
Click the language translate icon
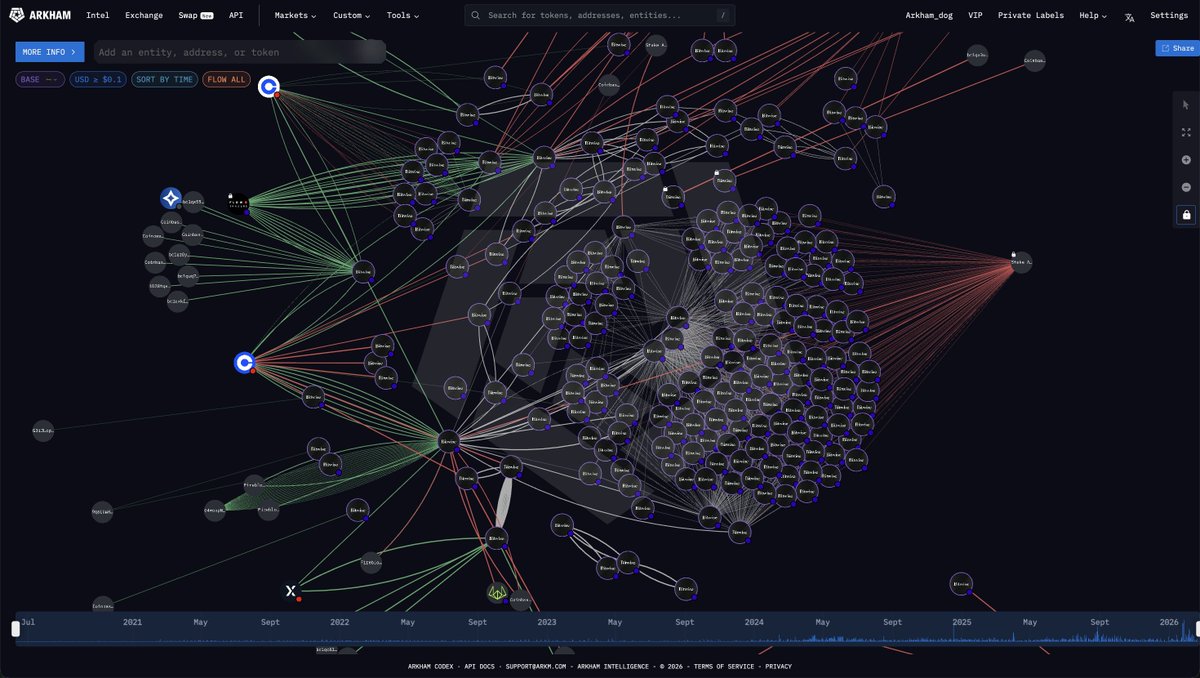click(x=1129, y=16)
